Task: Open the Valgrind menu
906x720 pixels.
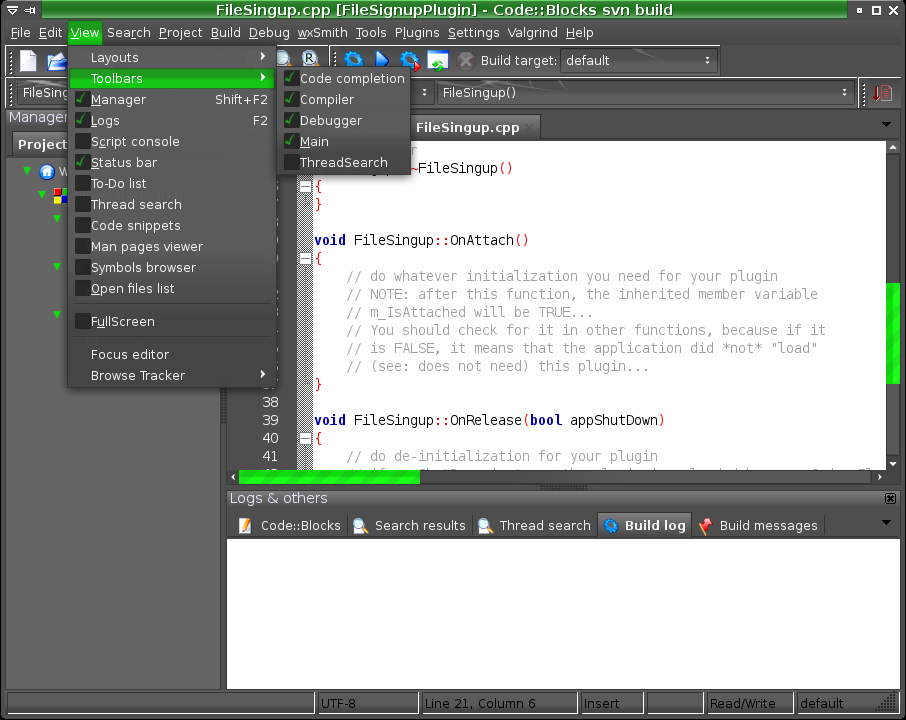Action: [532, 32]
